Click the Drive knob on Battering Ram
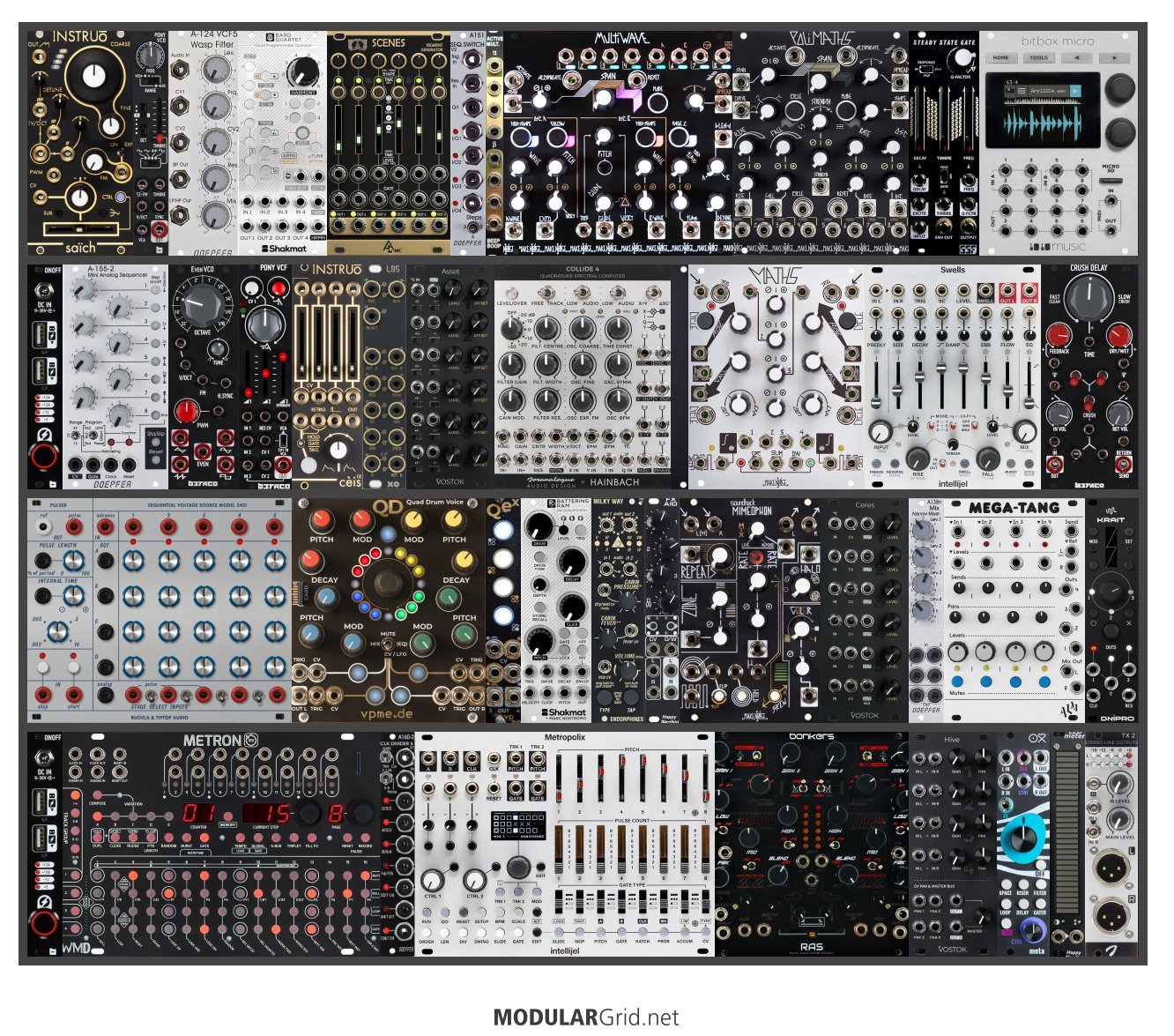The image size is (1174, 1036). click(539, 526)
